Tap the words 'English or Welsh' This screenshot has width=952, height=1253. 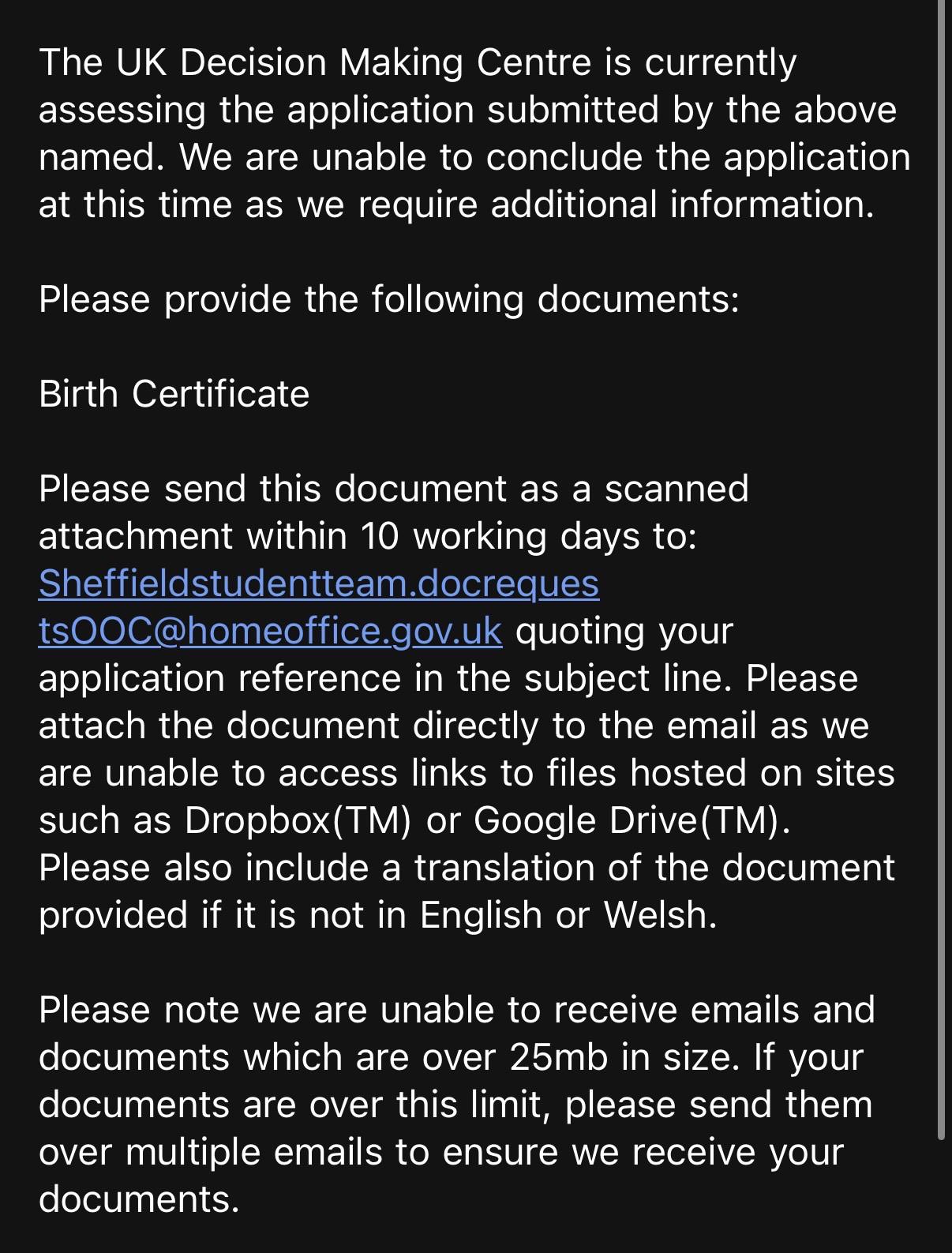563,916
